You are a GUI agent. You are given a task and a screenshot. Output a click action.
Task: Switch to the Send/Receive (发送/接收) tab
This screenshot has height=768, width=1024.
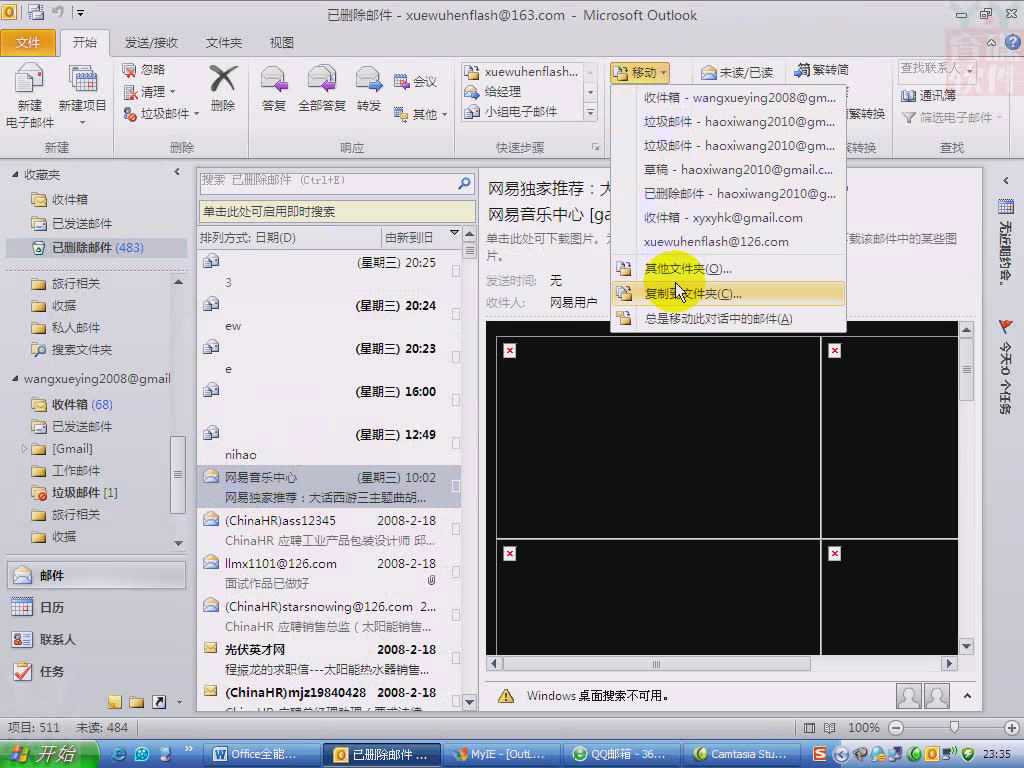point(151,42)
